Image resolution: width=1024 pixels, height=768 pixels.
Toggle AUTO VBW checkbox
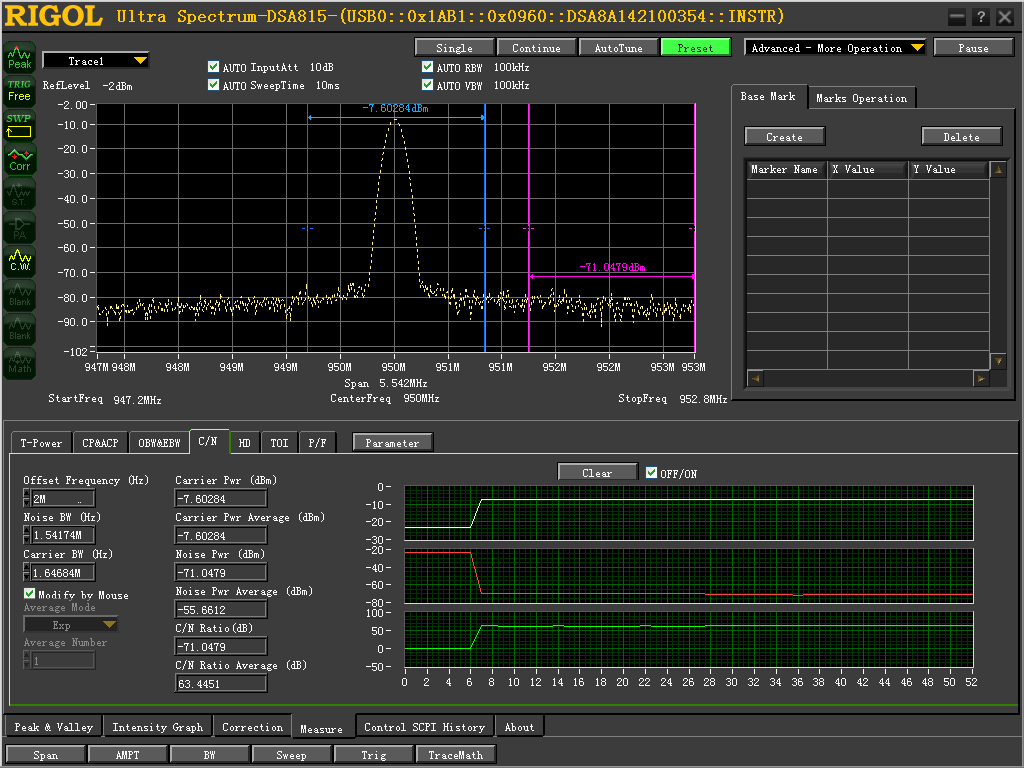(x=427, y=85)
